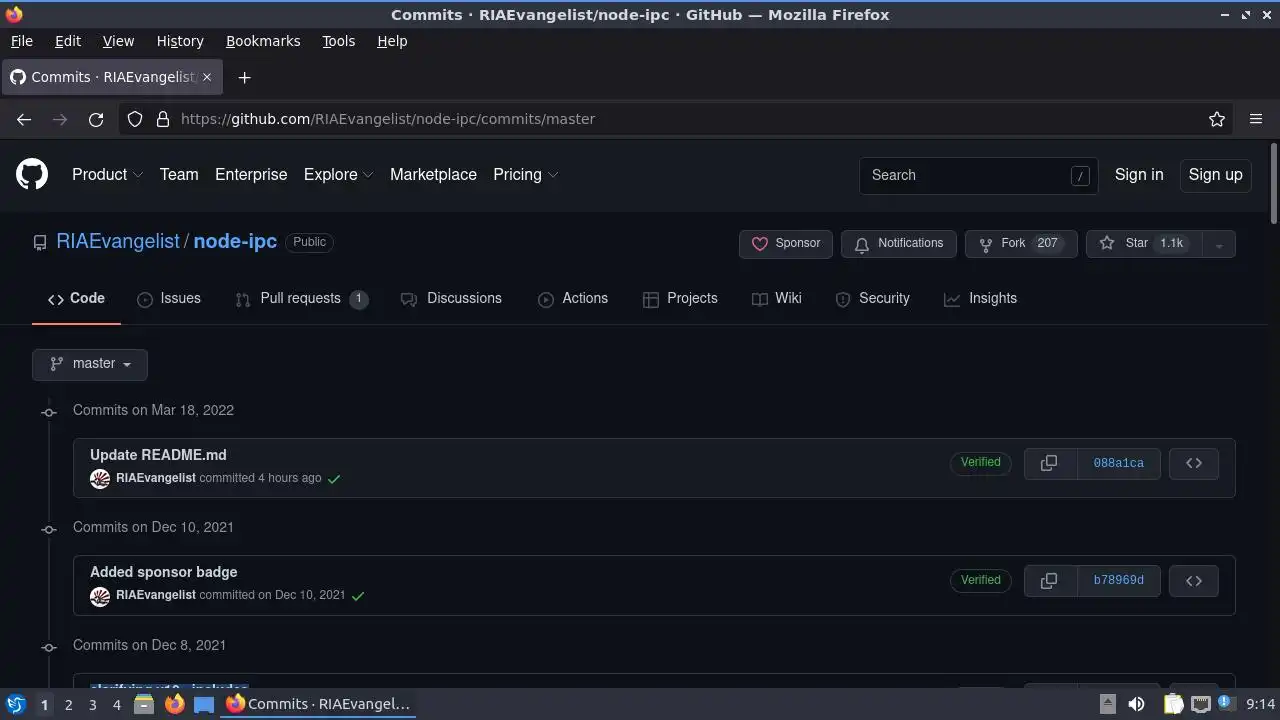Viewport: 1280px width, 720px height.
Task: Bookmark this page with the star icon
Action: tap(1217, 119)
